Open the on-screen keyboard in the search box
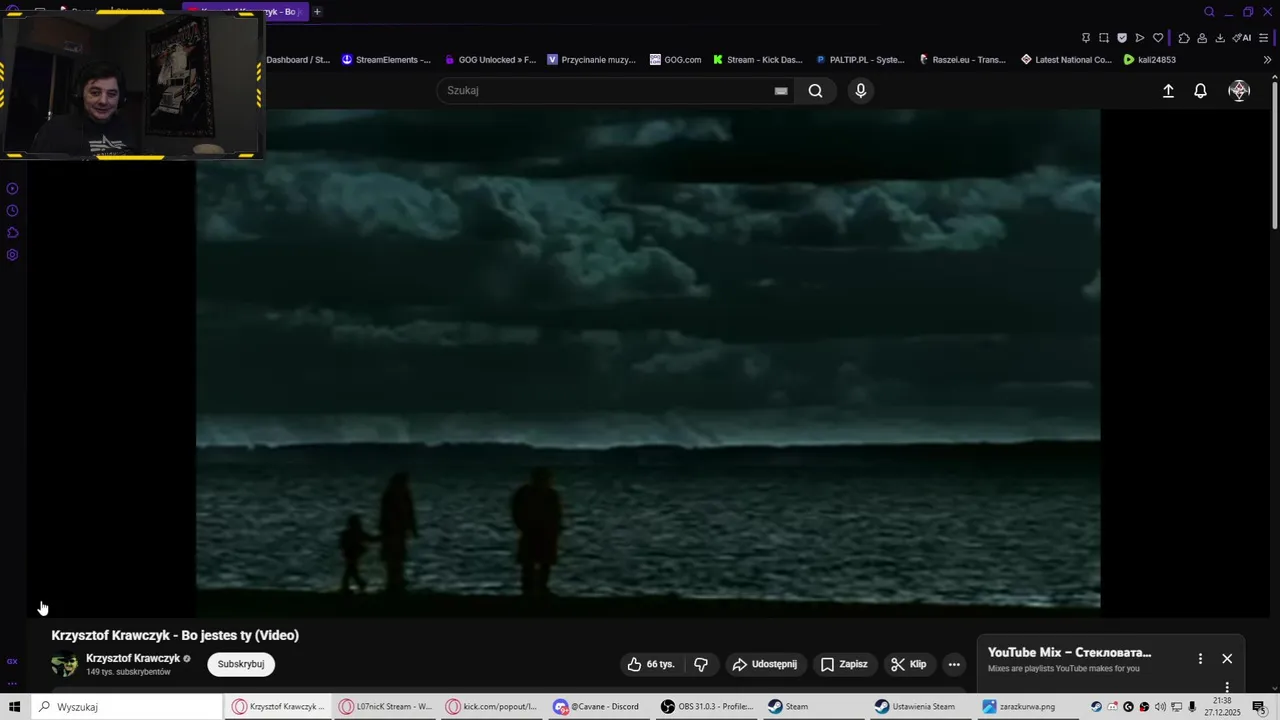The image size is (1280, 720). click(x=781, y=91)
